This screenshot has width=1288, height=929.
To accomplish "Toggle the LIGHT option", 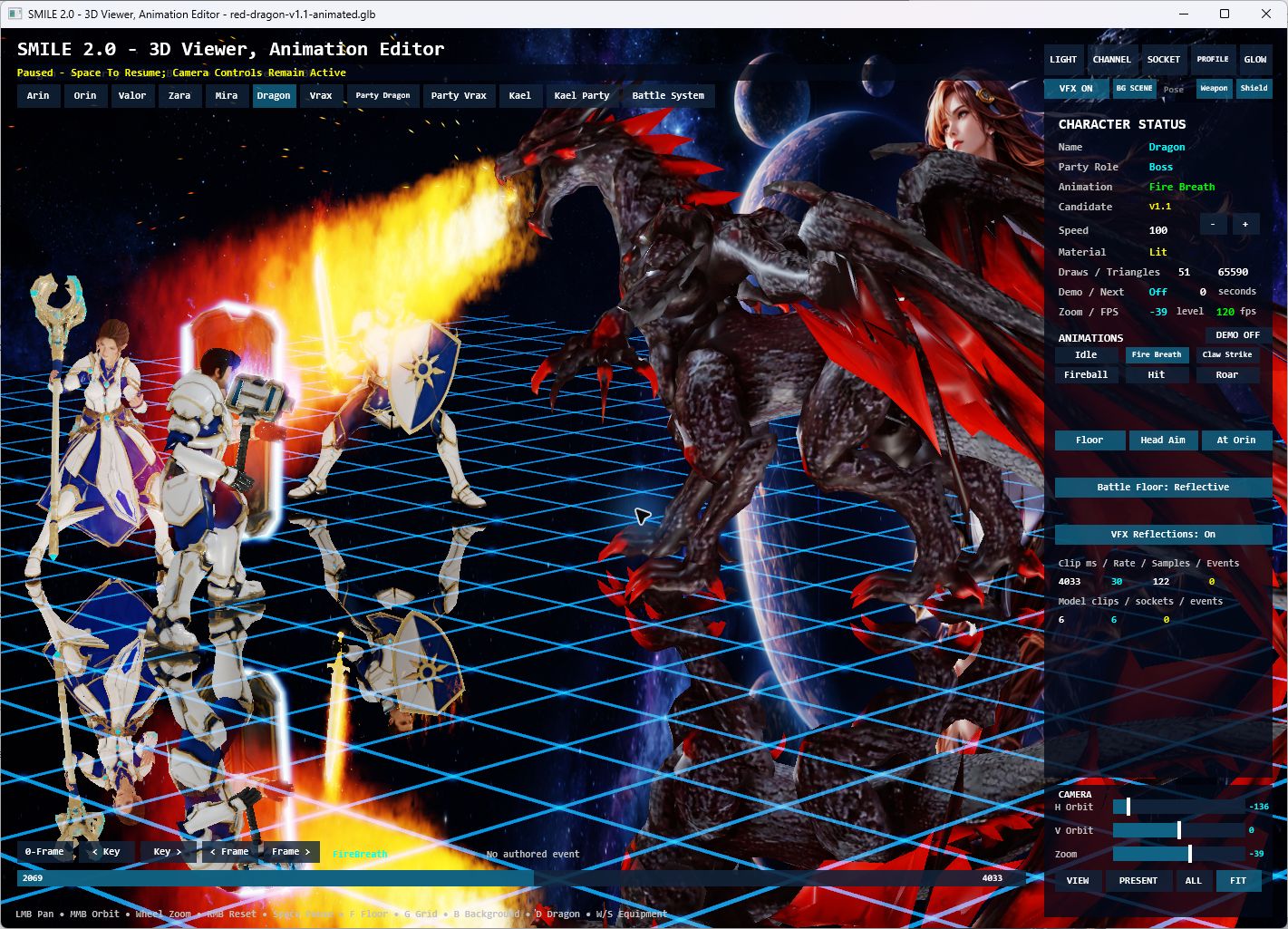I will [1063, 59].
